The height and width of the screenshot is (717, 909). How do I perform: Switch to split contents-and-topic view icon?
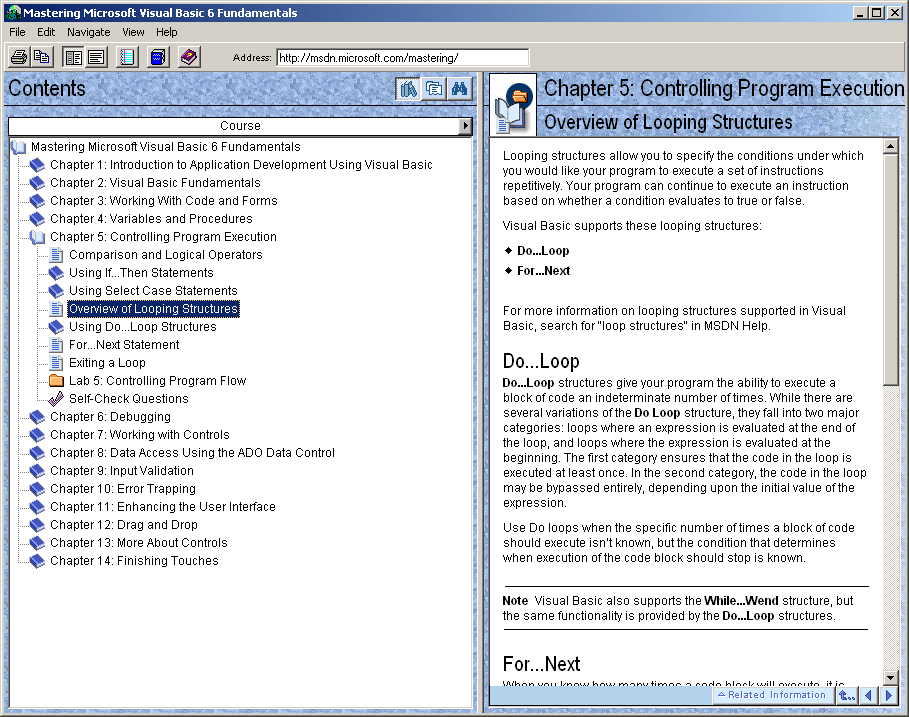[x=73, y=57]
